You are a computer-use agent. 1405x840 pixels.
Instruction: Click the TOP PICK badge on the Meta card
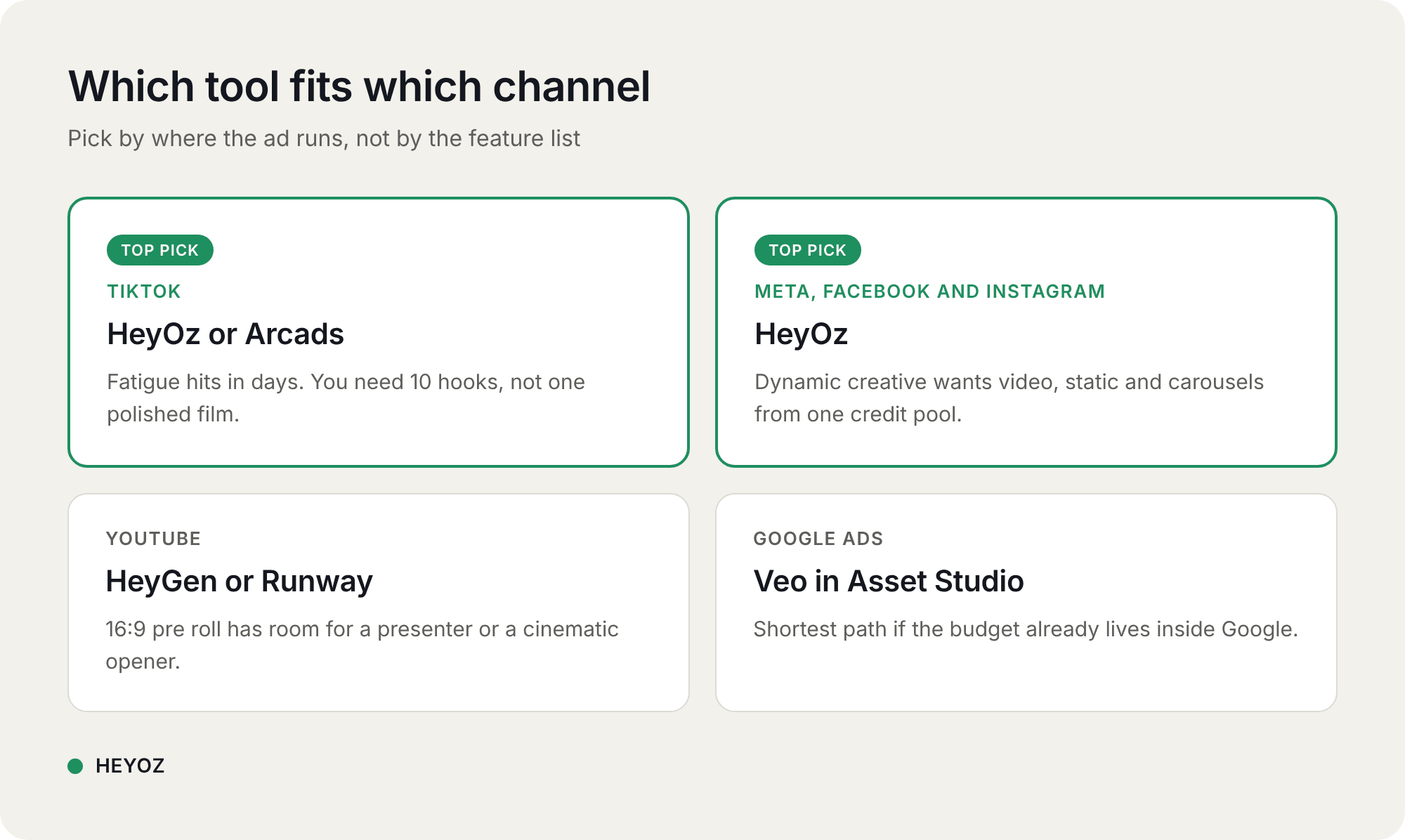tap(808, 250)
